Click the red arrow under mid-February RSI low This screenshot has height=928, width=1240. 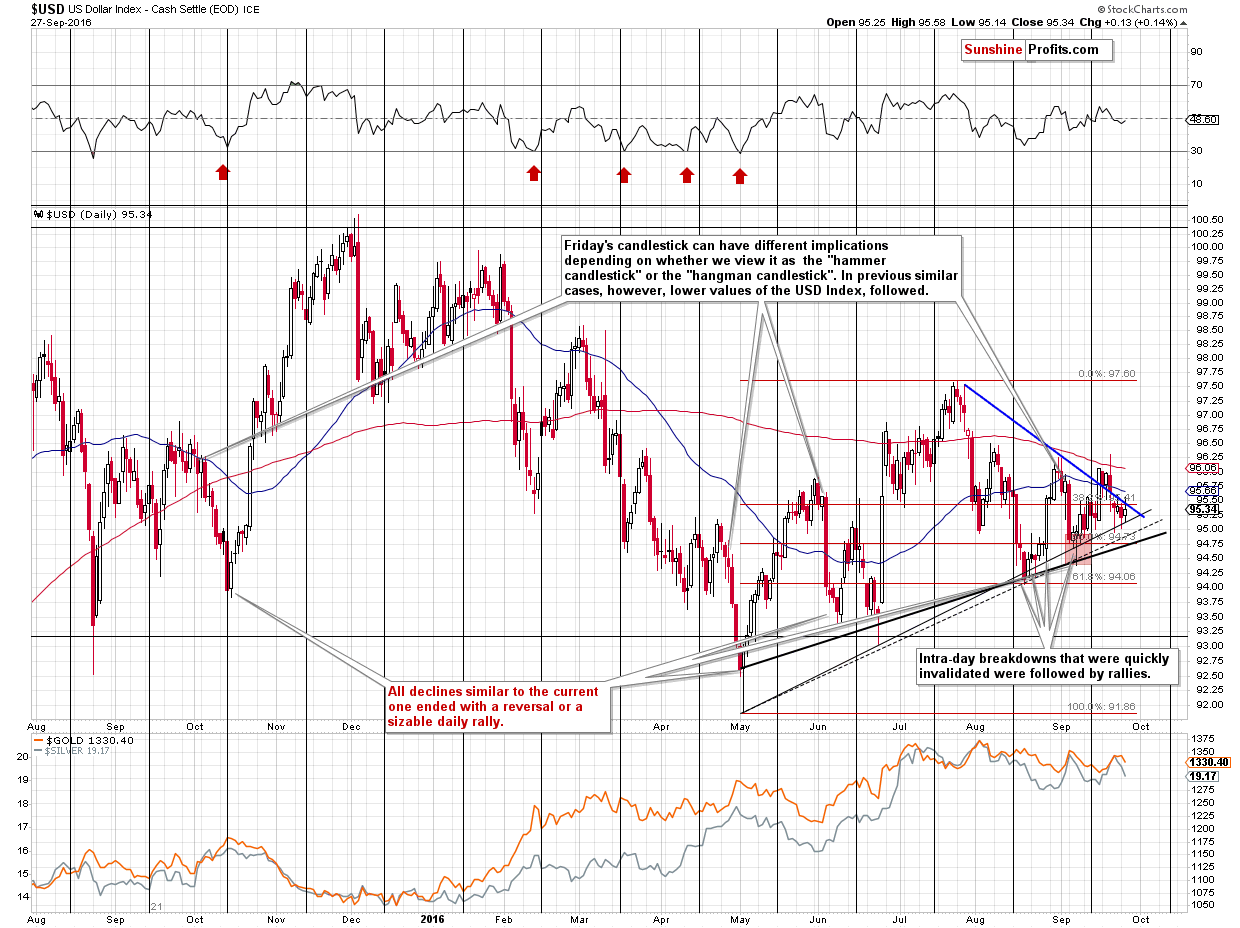pos(534,173)
